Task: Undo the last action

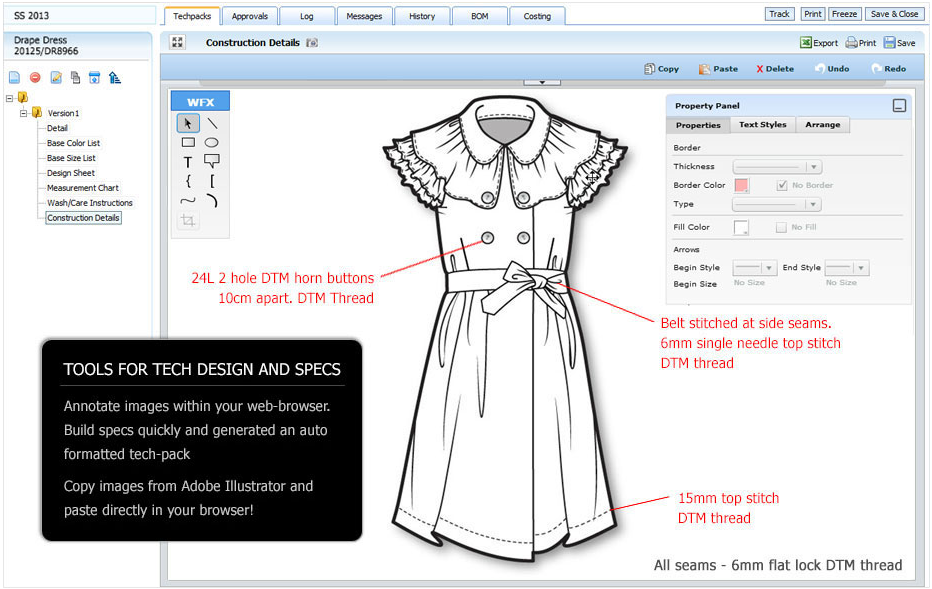Action: tap(832, 69)
